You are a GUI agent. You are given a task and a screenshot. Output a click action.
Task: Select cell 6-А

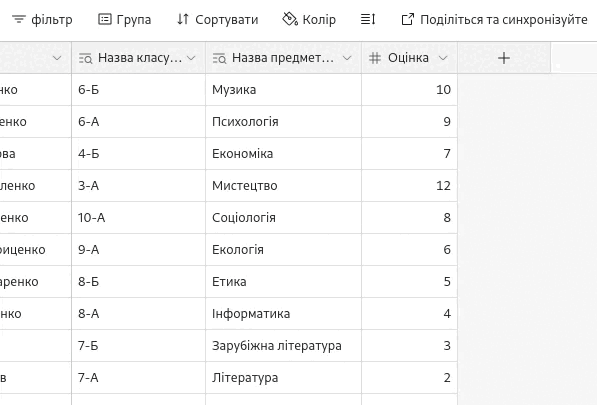tap(139, 122)
